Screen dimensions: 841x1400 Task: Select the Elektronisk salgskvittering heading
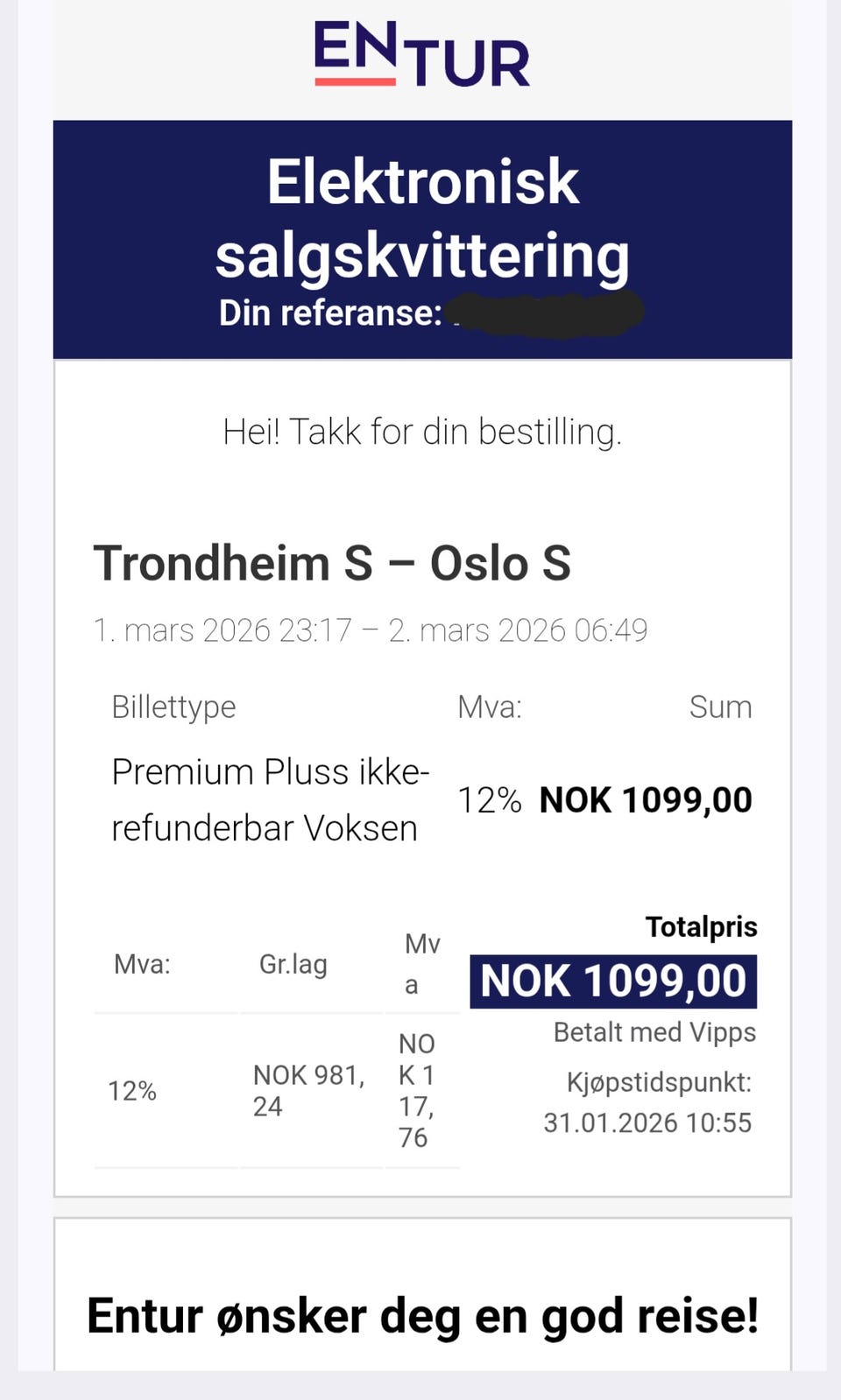pos(422,218)
